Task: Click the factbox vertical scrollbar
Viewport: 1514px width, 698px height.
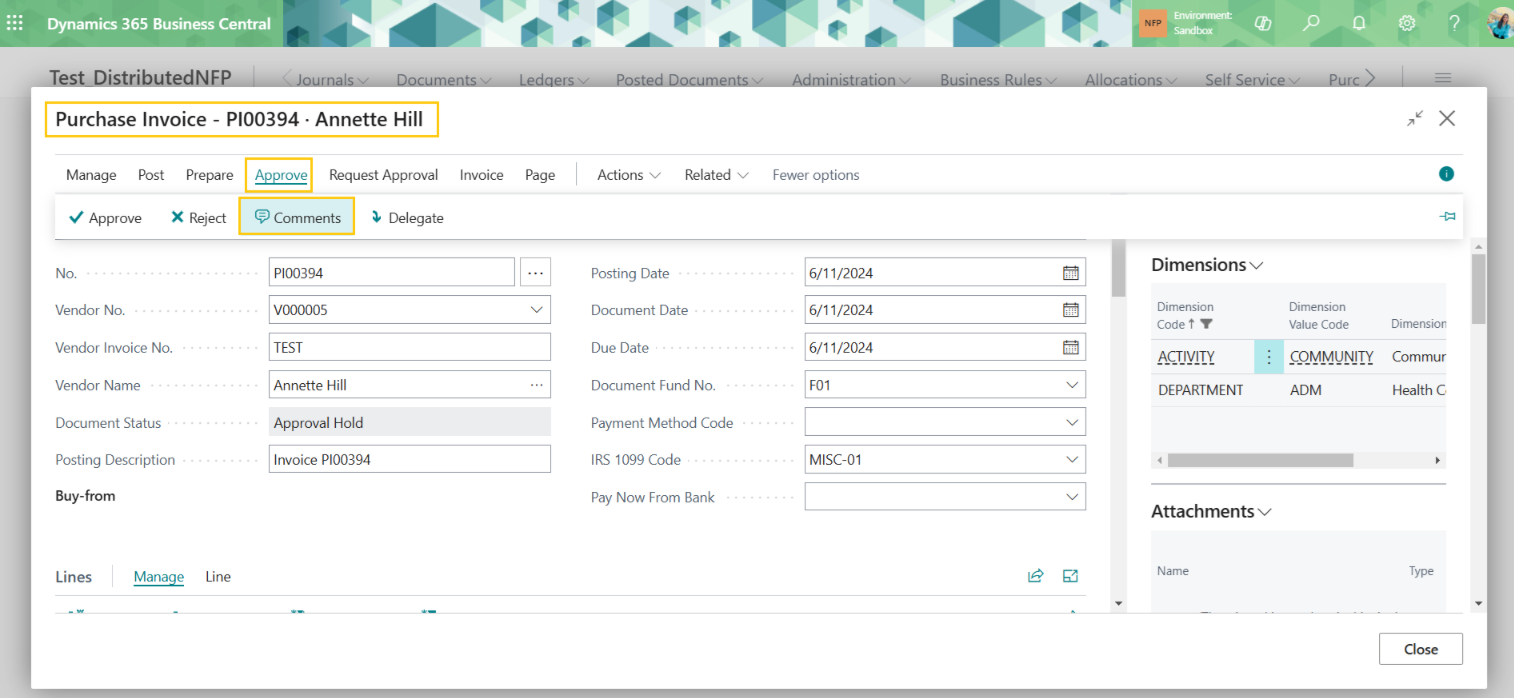Action: tap(1478, 289)
